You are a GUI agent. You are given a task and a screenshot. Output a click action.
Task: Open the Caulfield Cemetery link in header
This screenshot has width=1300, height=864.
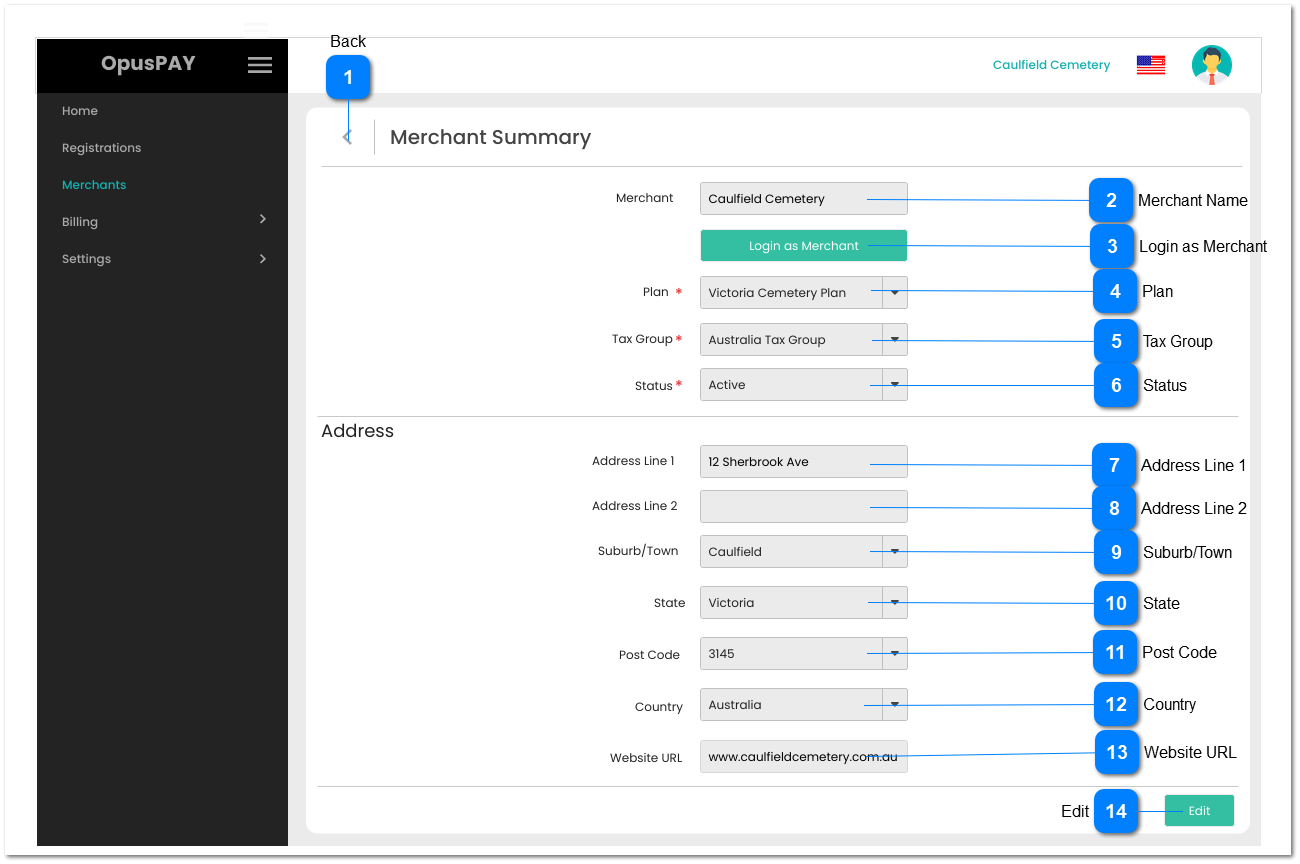pyautogui.click(x=1051, y=64)
